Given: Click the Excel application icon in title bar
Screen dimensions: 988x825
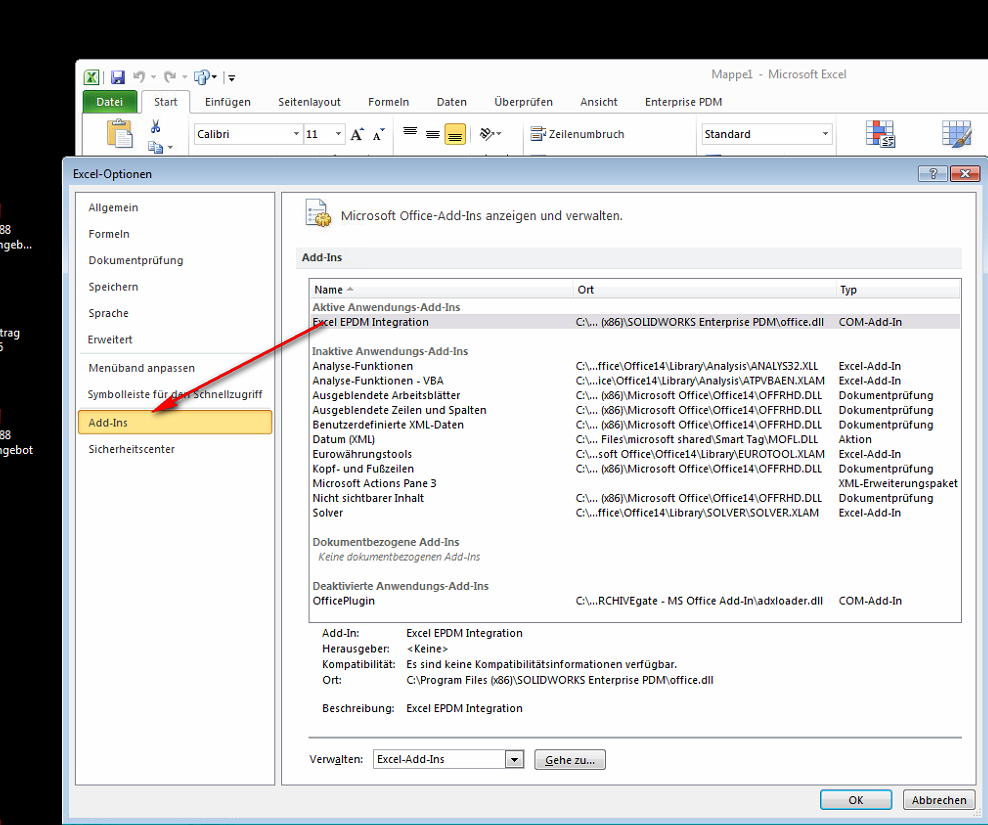Looking at the screenshot, I should [x=91, y=77].
